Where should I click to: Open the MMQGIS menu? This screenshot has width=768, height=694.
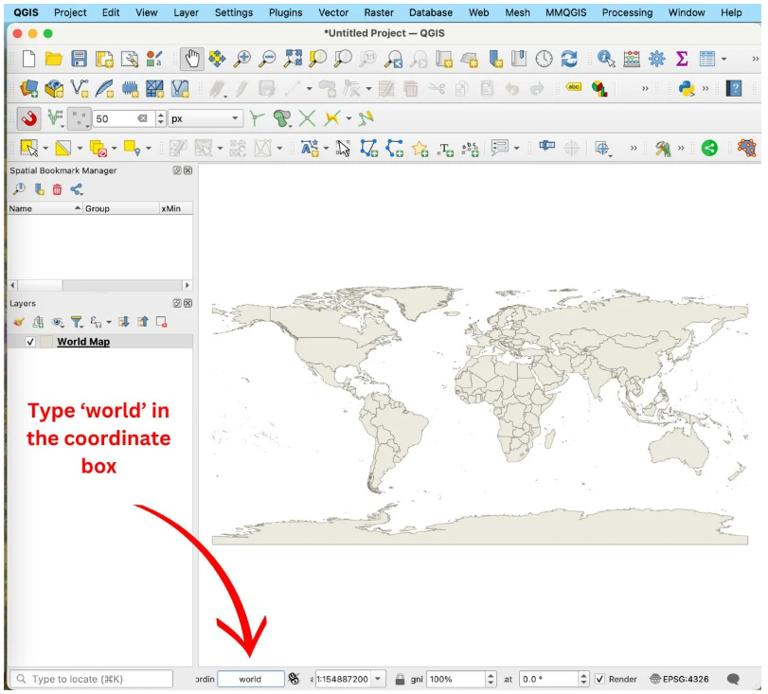[x=566, y=12]
